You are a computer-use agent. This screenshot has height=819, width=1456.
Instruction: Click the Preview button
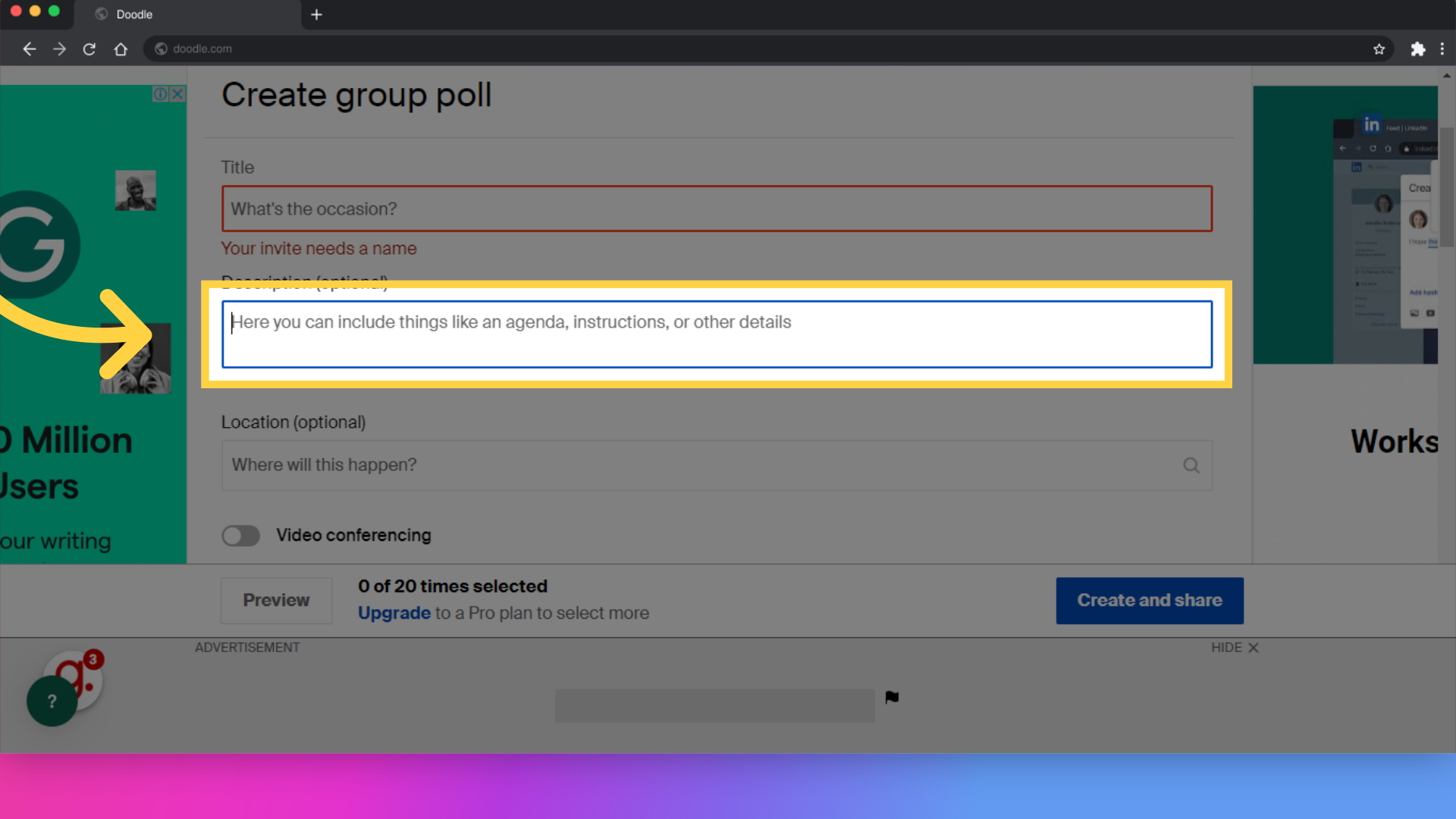tap(276, 600)
